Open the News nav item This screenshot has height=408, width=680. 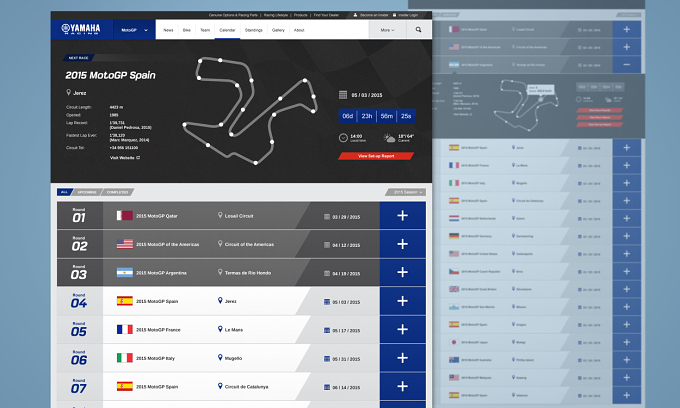[168, 30]
